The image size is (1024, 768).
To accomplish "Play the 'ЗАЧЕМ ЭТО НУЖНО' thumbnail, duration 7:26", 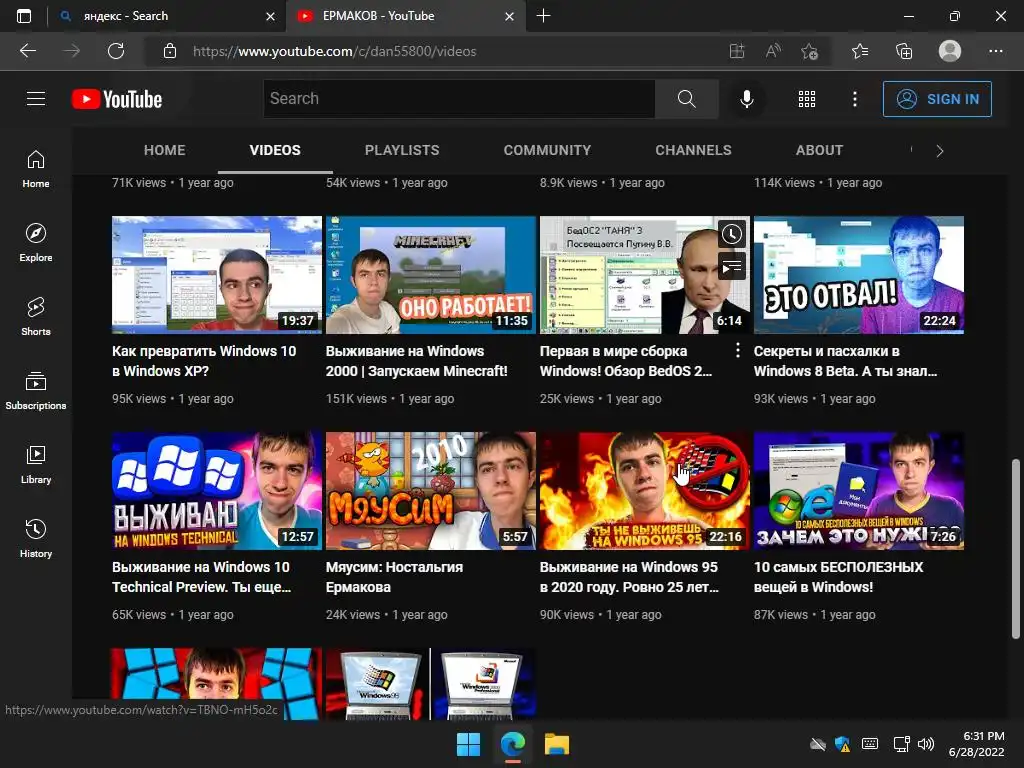I will tap(859, 490).
